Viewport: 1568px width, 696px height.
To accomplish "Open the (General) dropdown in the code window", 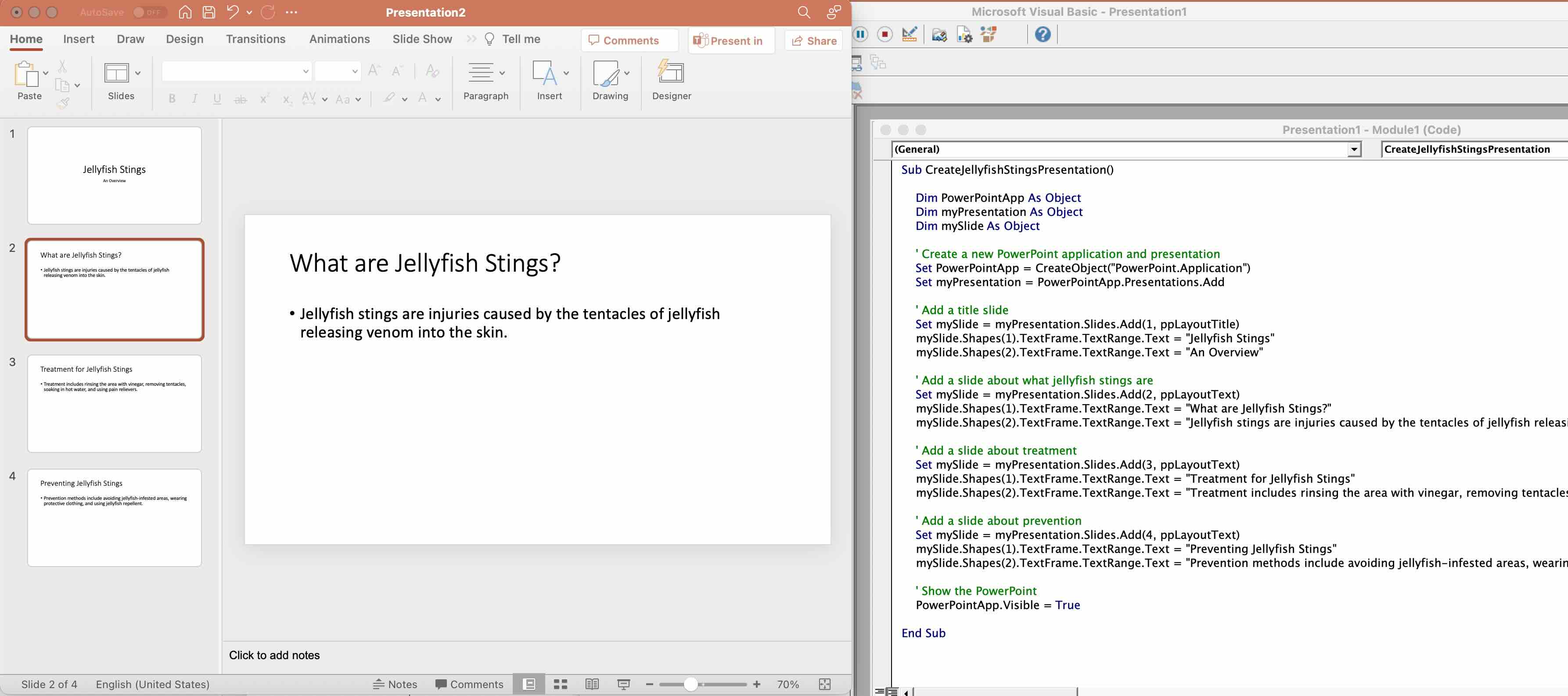I will point(1352,149).
